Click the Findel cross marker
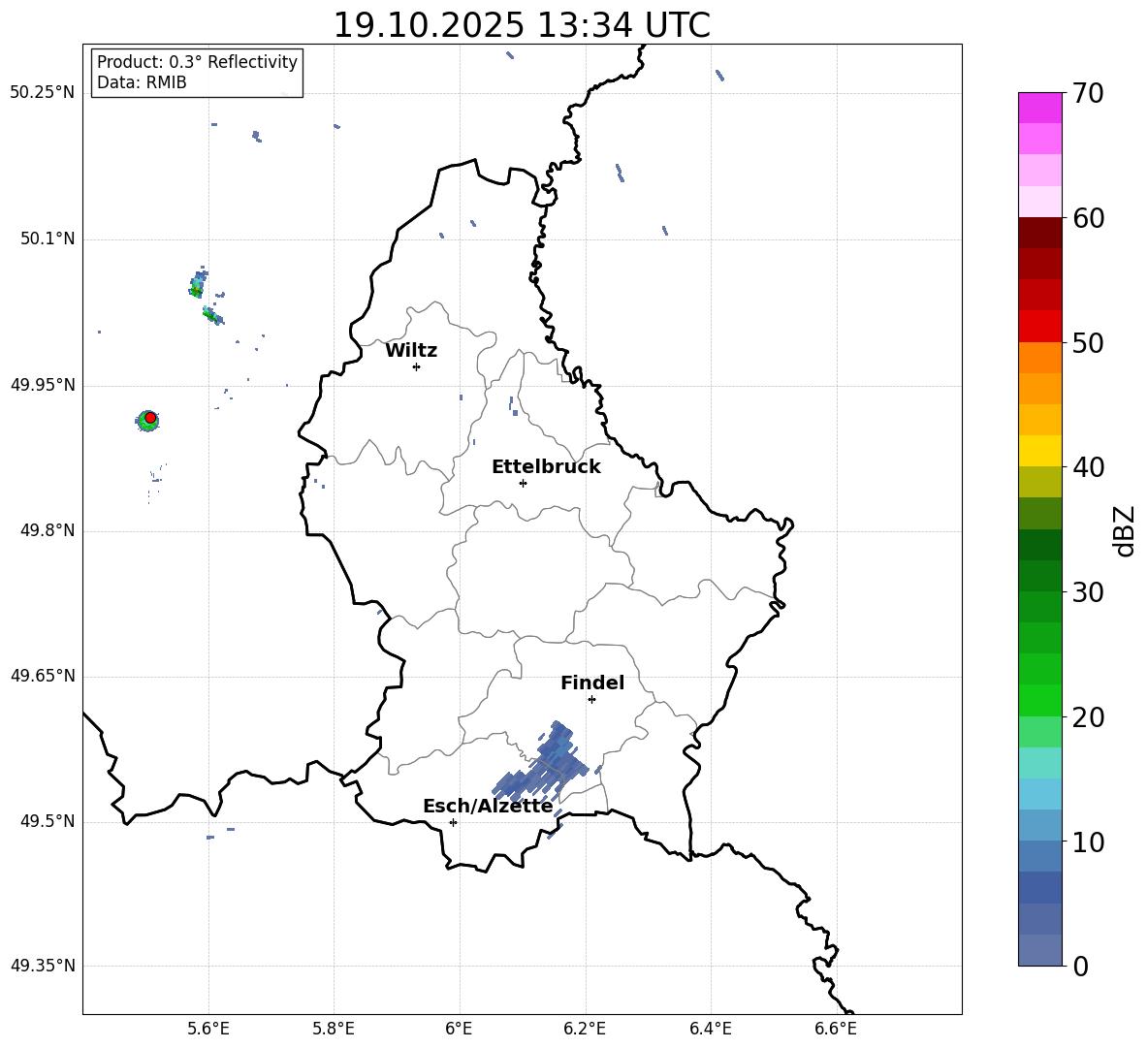 (x=591, y=700)
